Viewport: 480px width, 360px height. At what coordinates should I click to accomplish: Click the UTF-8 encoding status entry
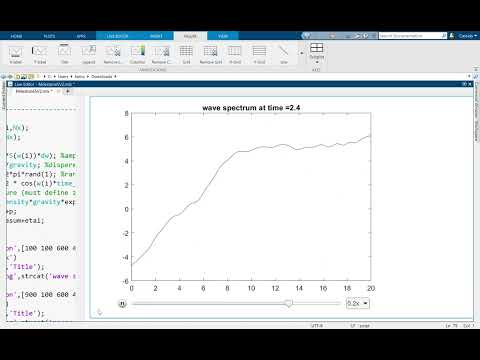[x=317, y=325]
